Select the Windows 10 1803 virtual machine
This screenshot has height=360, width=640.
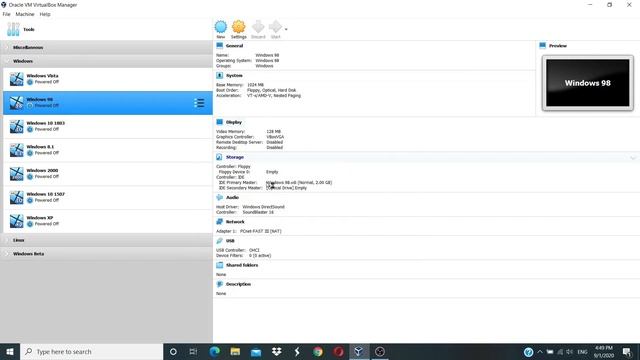108,127
